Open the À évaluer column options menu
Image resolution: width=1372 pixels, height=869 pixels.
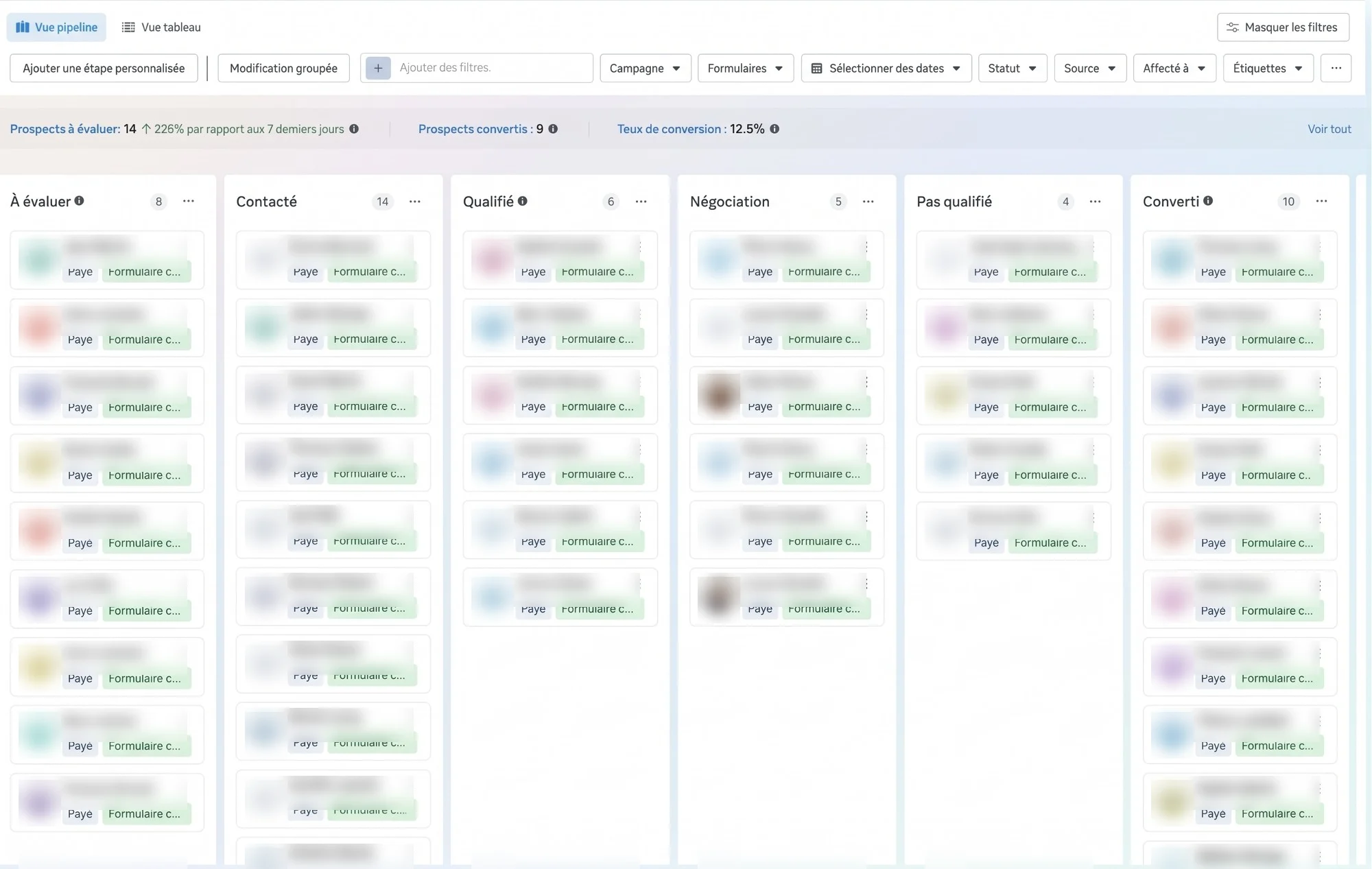(189, 201)
